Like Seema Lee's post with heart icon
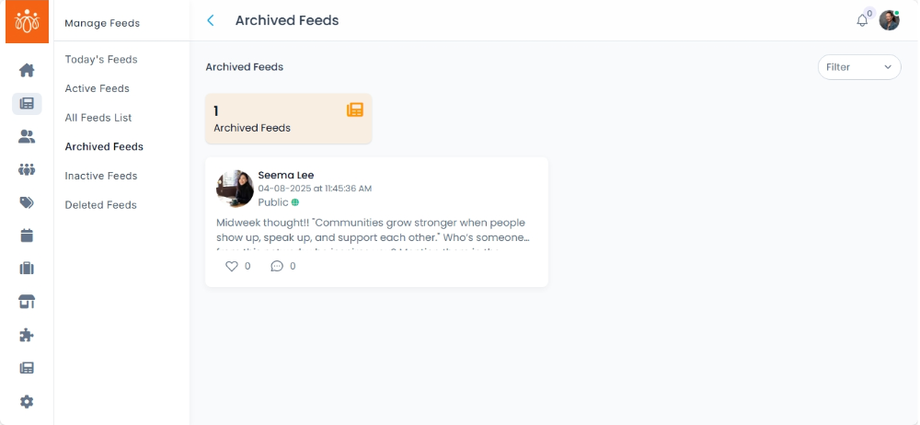 tap(232, 266)
